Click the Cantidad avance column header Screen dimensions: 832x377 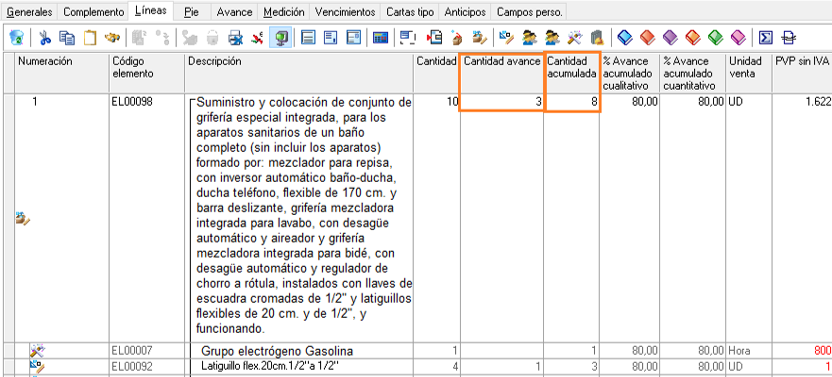click(x=502, y=73)
